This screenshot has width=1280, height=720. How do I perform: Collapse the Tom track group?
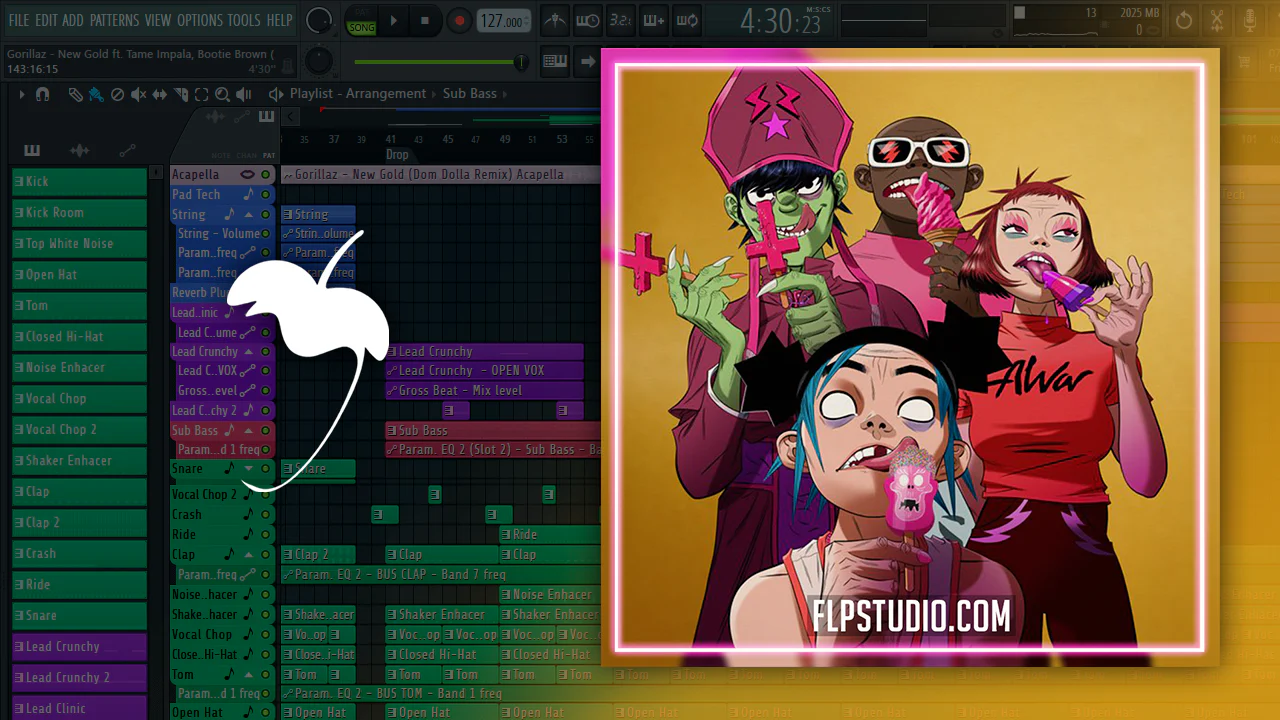click(248, 674)
